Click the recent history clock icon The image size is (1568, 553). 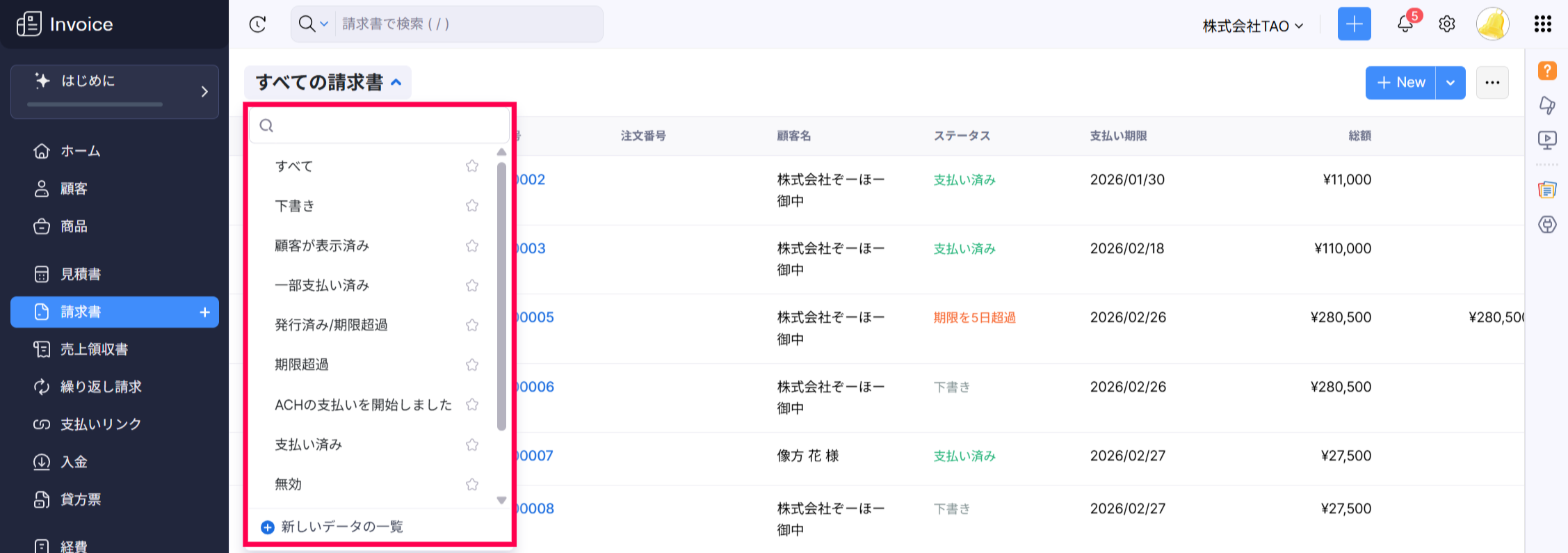[x=258, y=24]
